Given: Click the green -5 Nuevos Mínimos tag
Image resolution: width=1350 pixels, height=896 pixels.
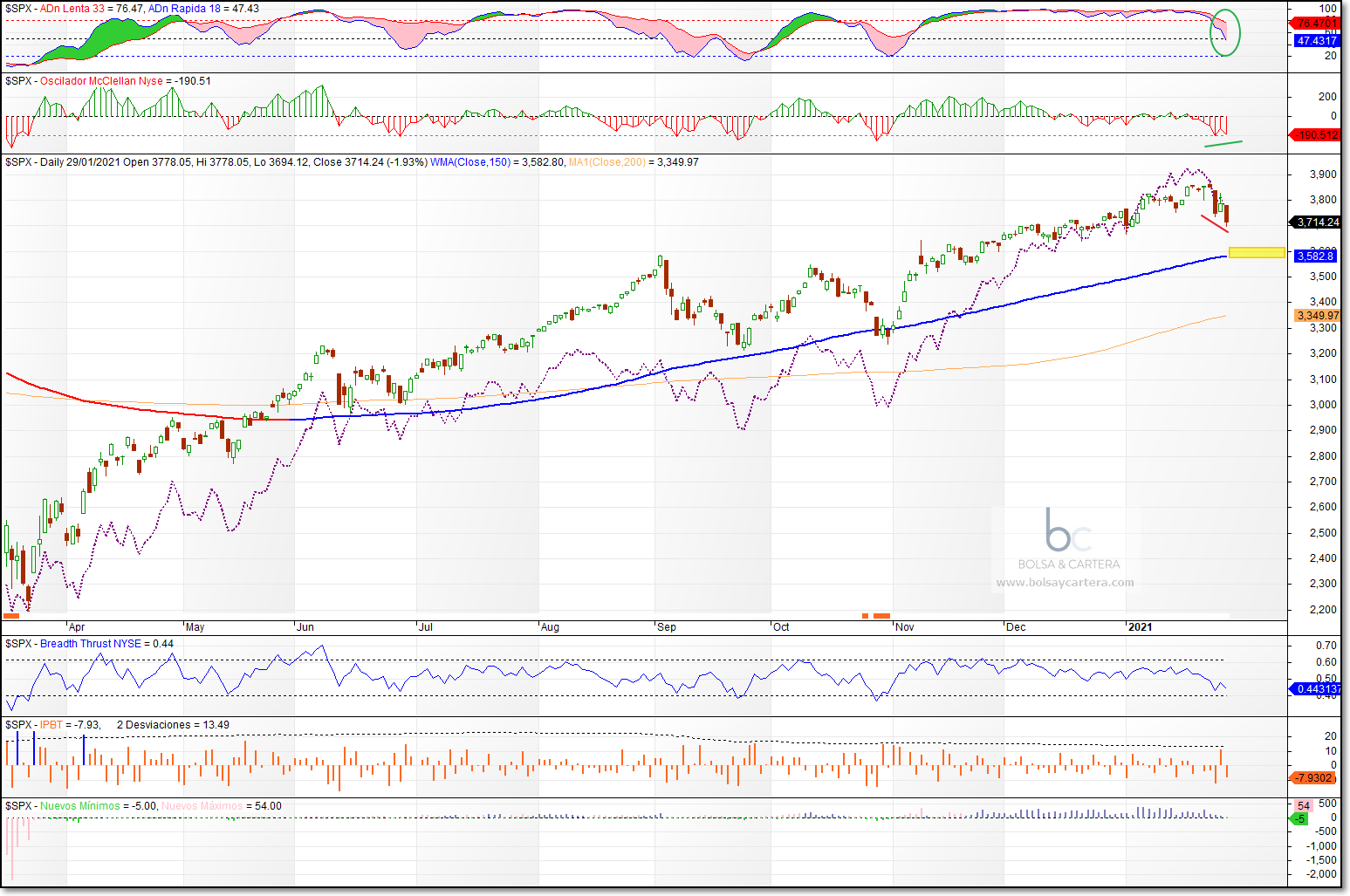Looking at the screenshot, I should tap(1300, 819).
